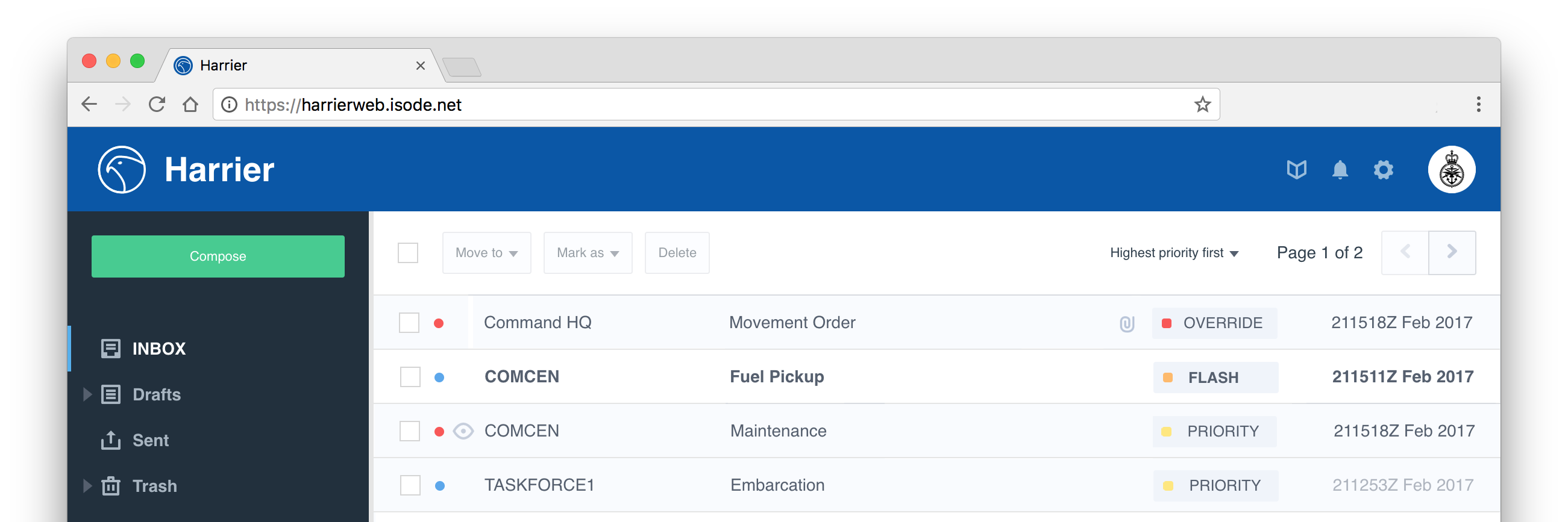Open notifications bell icon
1568x522 pixels.
click(1340, 170)
